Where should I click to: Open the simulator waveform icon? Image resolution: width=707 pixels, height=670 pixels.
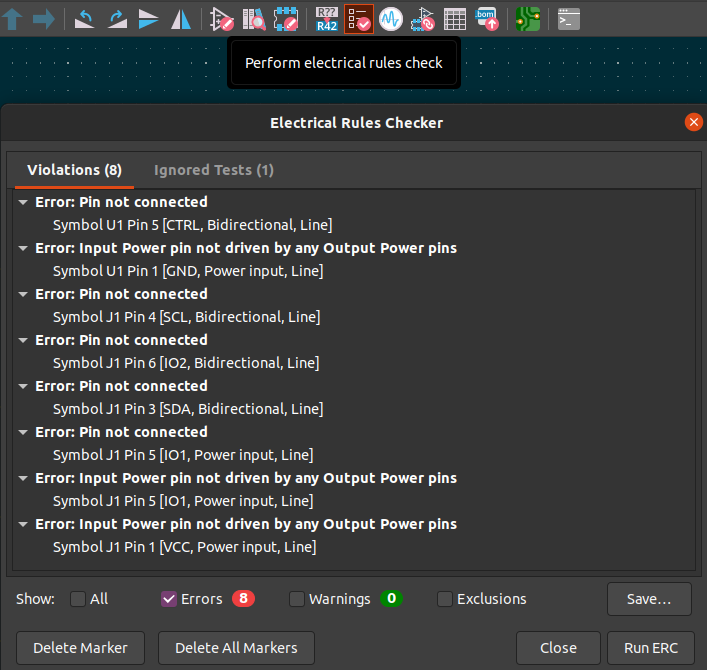(390, 19)
